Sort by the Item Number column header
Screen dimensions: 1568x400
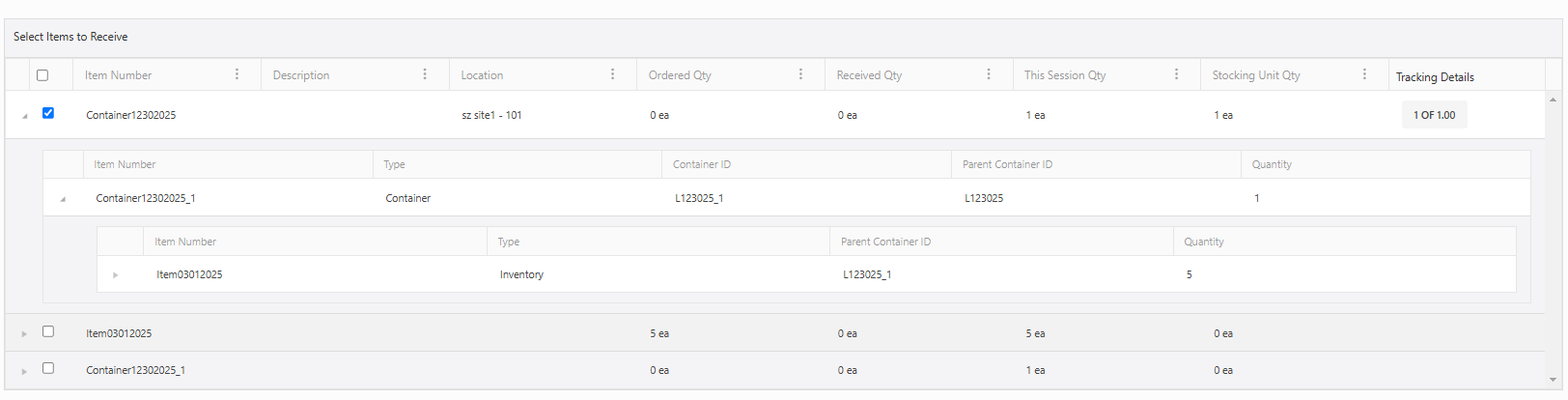118,75
